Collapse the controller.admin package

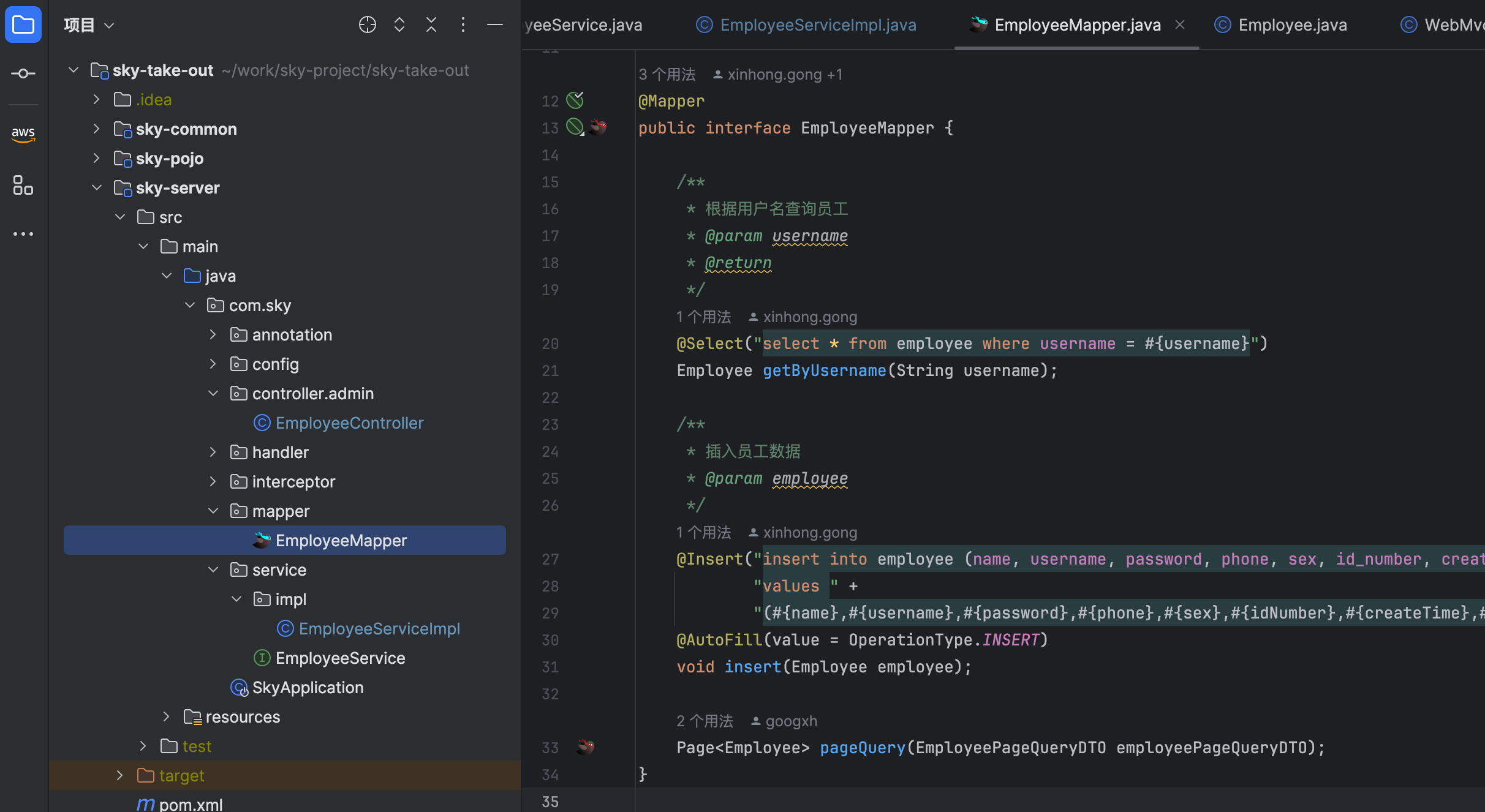pos(213,393)
